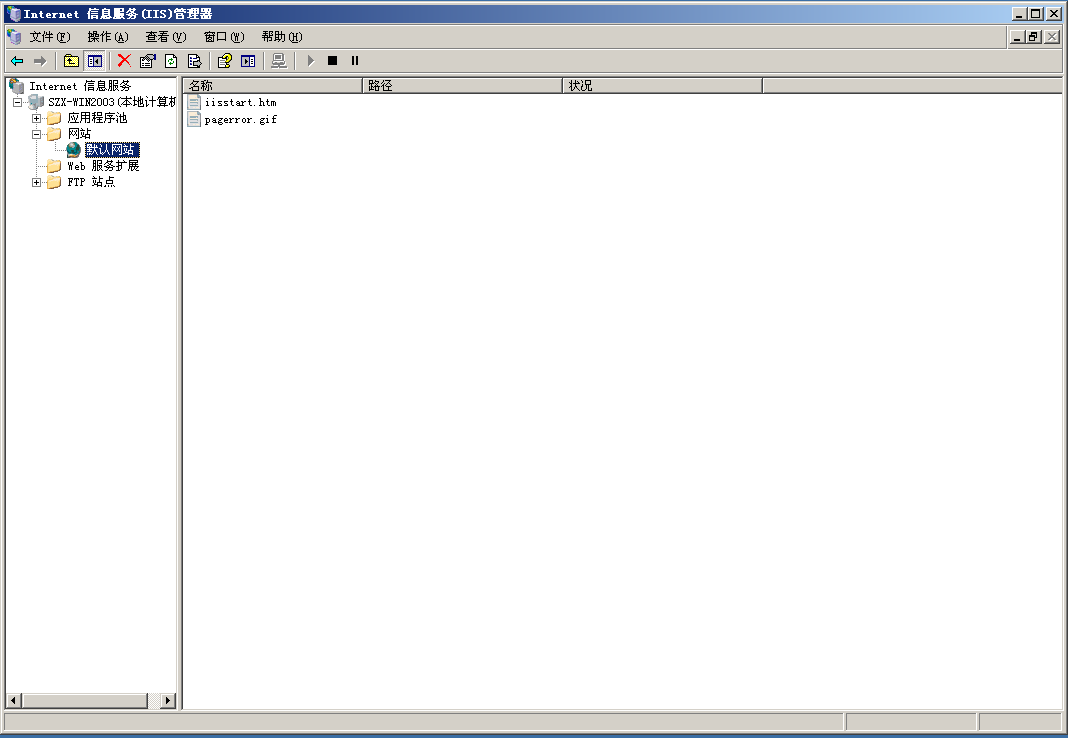Open the 窗口(W) menu
The width and height of the screenshot is (1068, 738).
(224, 37)
